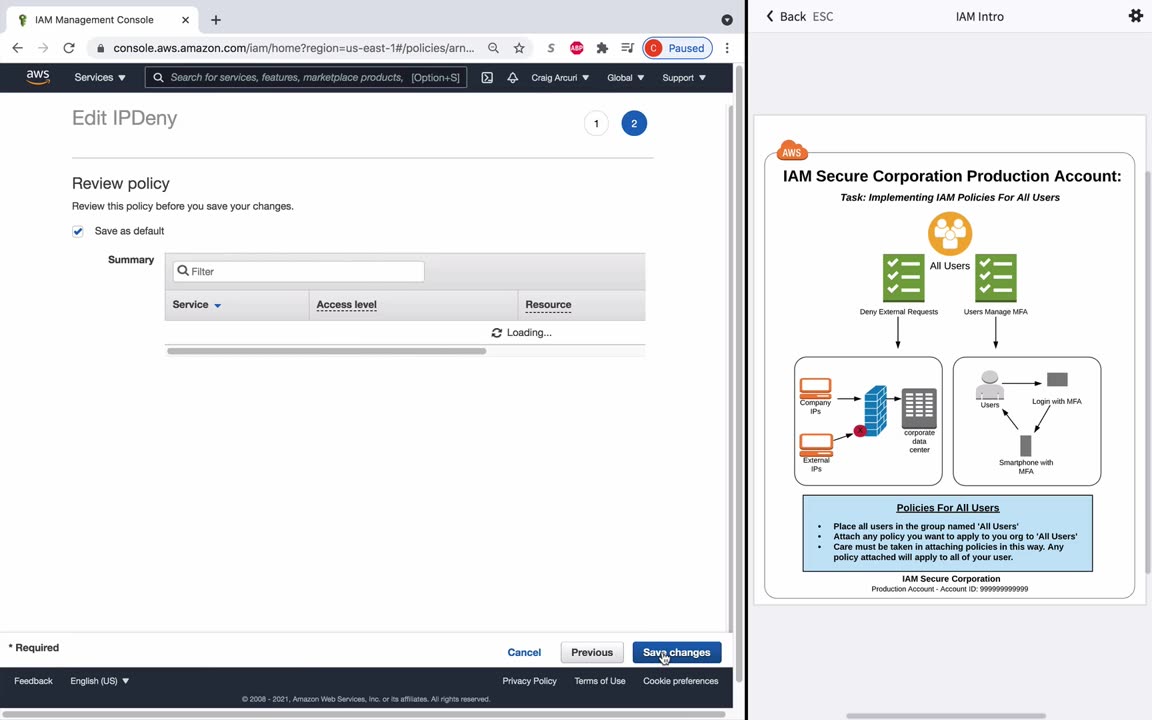Open settings gear in IAM Intro panel
Viewport: 1152px width, 720px height.
(1135, 15)
